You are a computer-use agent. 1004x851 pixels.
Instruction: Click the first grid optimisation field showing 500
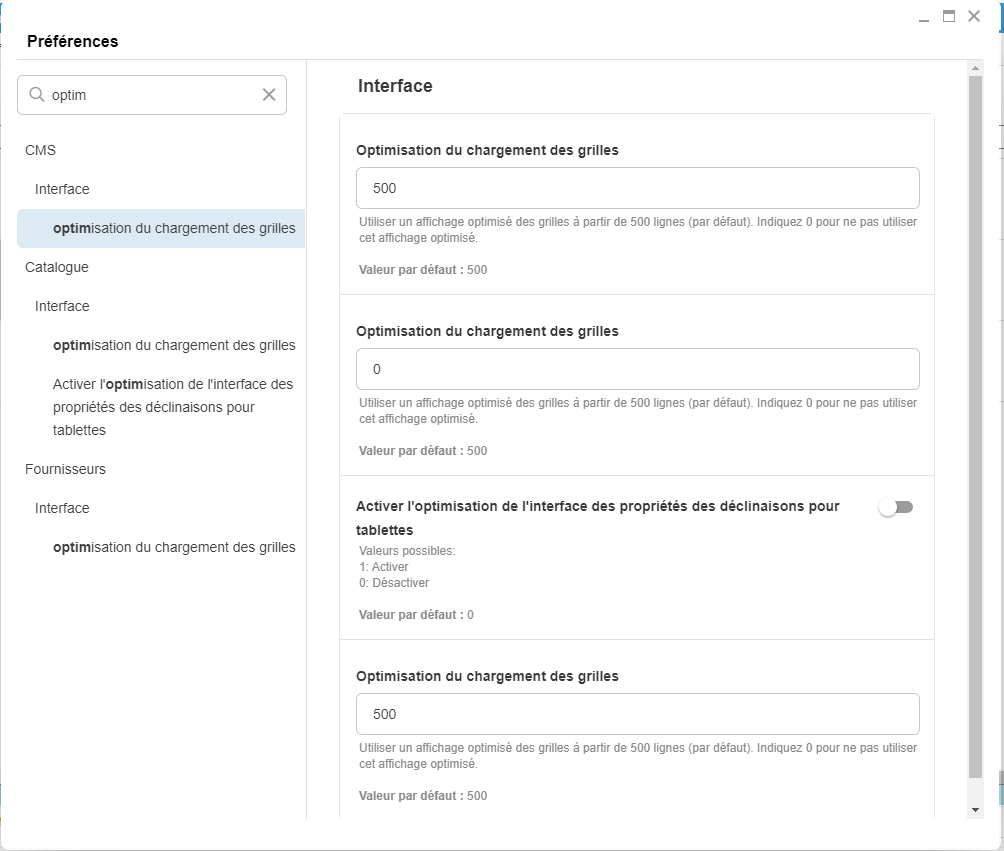637,188
